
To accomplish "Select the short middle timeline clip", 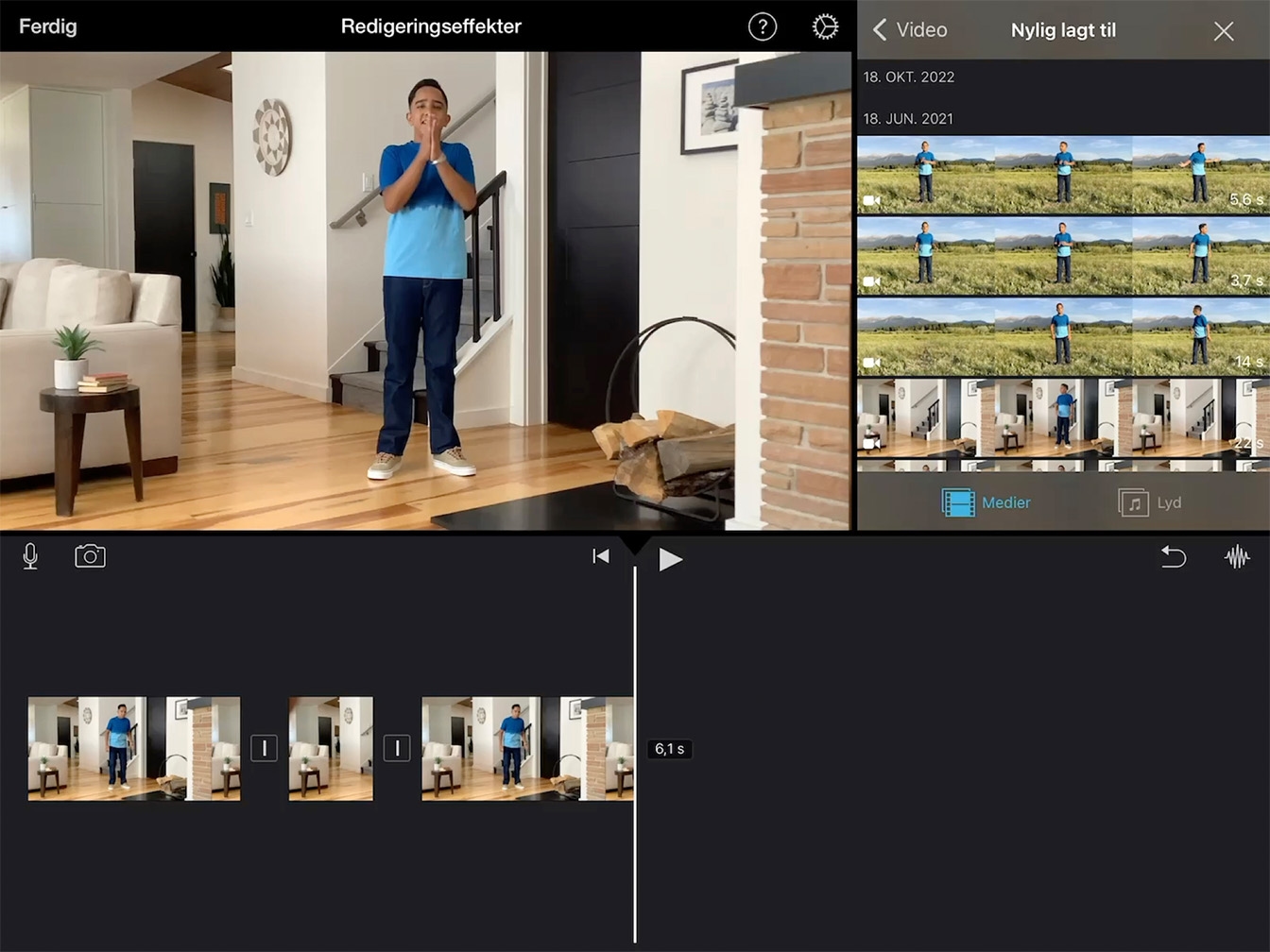I will tap(331, 749).
